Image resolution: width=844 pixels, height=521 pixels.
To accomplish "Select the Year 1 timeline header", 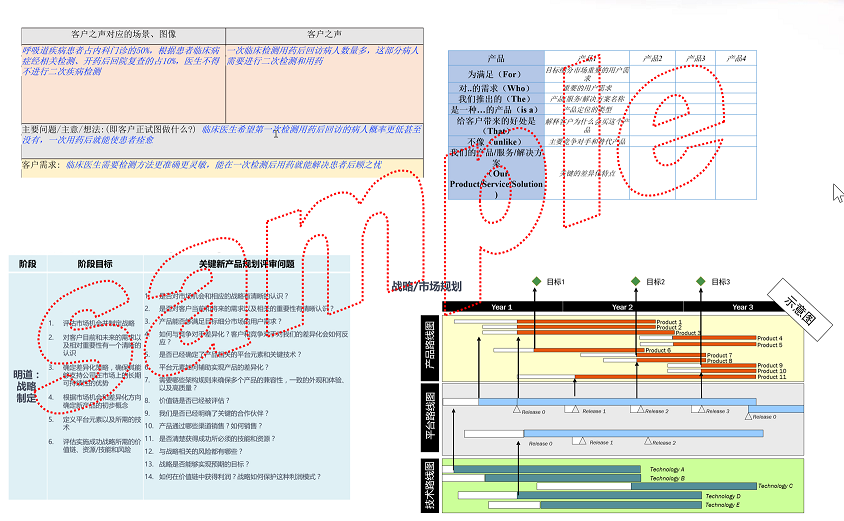I will 501,307.
